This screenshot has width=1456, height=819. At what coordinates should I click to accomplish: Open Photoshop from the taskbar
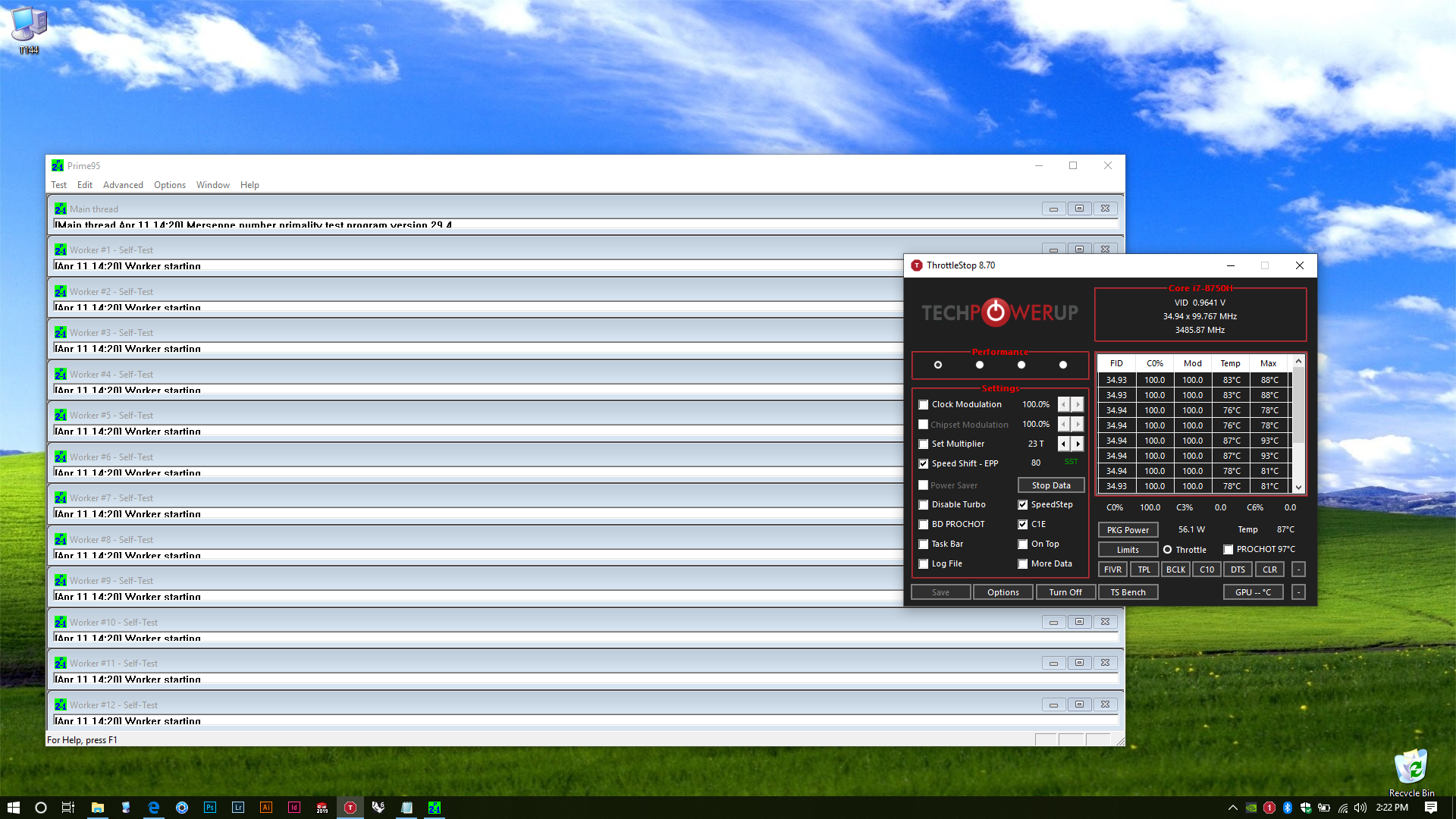tap(210, 808)
